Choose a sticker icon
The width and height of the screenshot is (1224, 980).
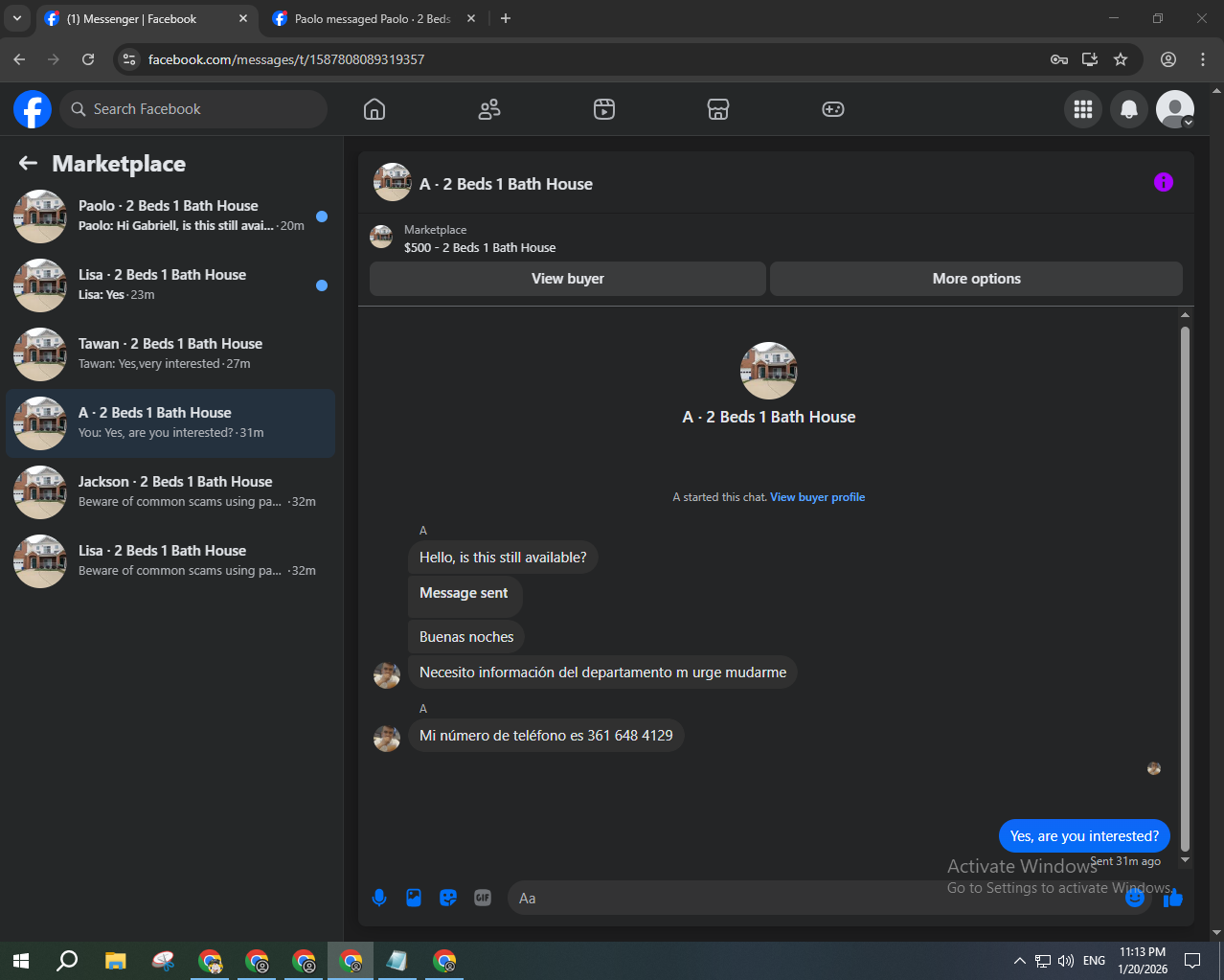click(448, 898)
